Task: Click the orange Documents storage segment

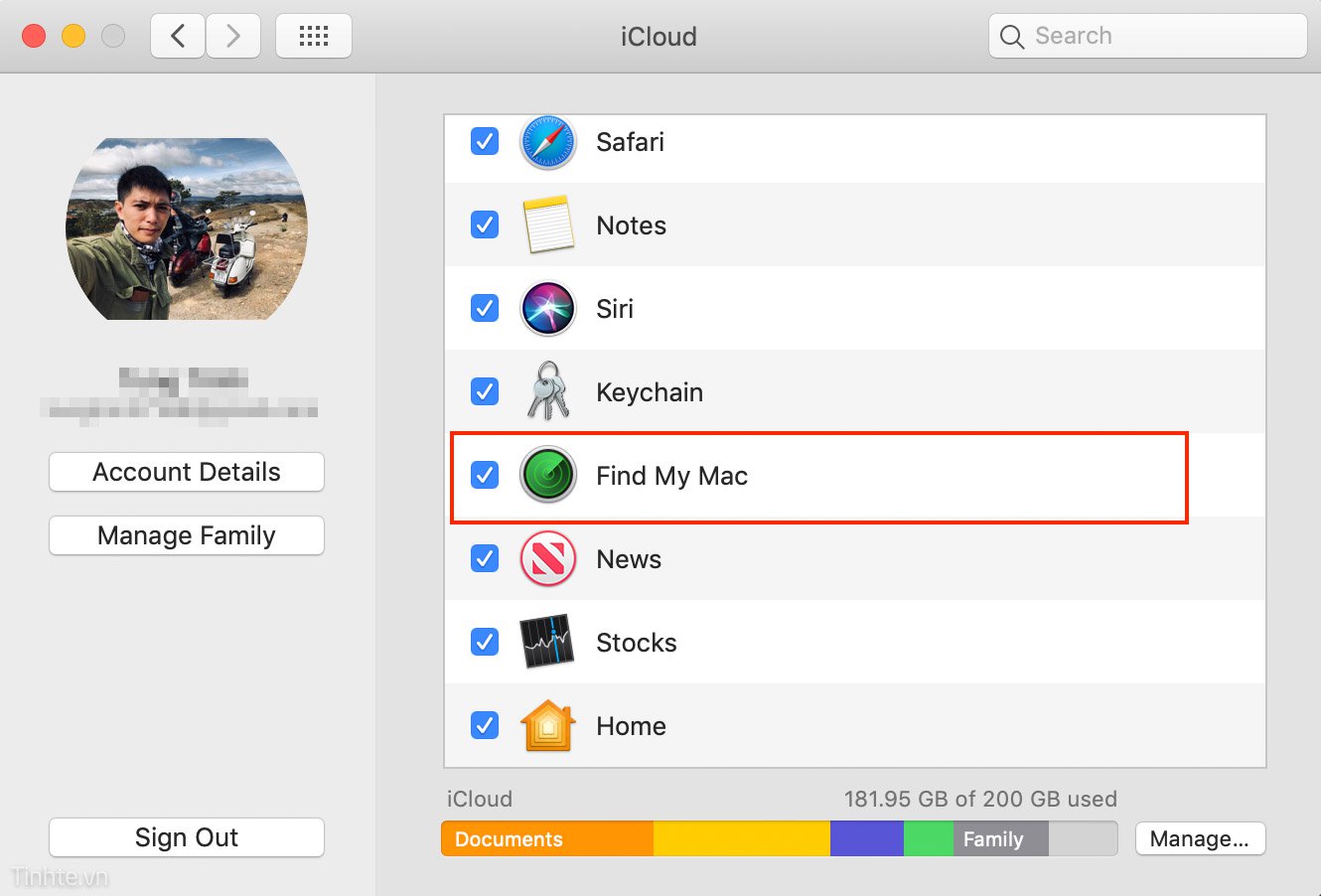Action: (547, 838)
